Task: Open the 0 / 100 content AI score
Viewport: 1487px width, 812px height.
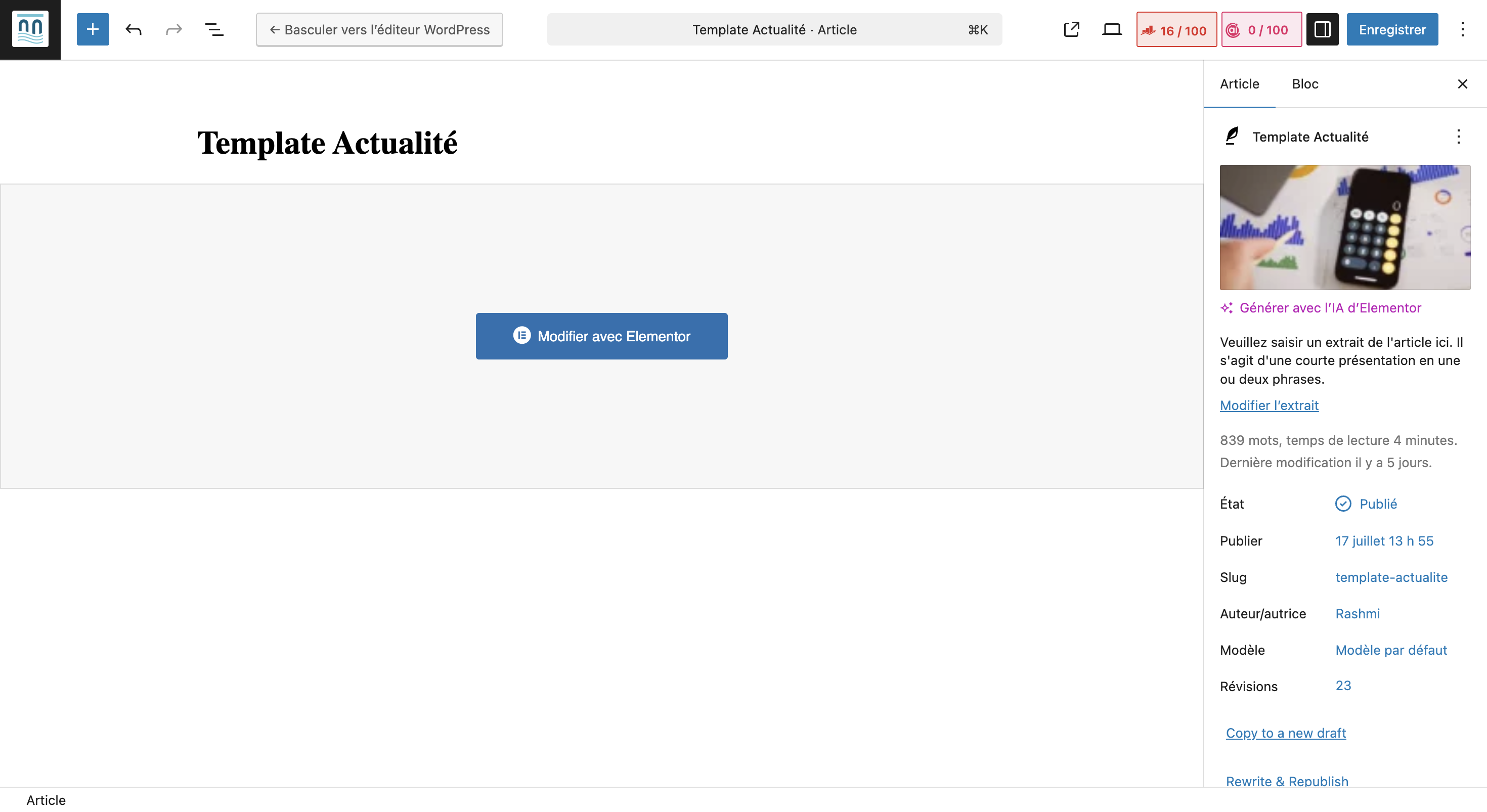Action: click(1261, 30)
